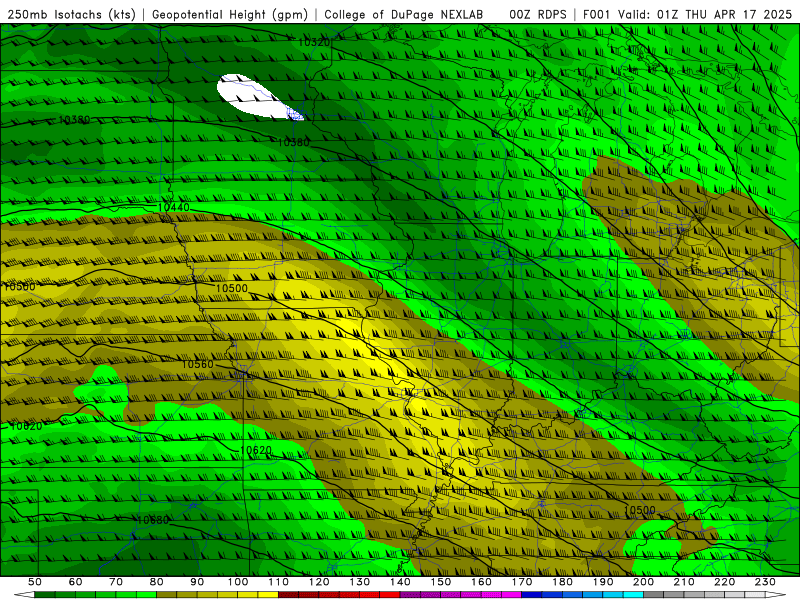Click the 150 value on the color scale
Image resolution: width=800 pixels, height=600 pixels.
click(x=441, y=582)
